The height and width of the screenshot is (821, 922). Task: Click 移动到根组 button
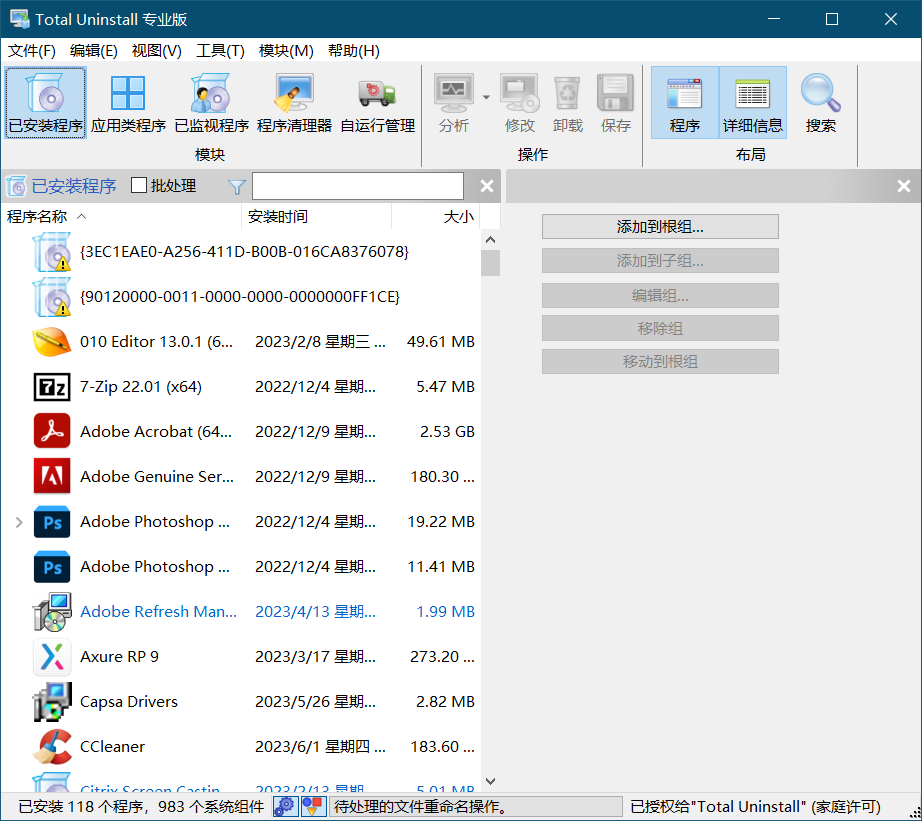(x=660, y=361)
